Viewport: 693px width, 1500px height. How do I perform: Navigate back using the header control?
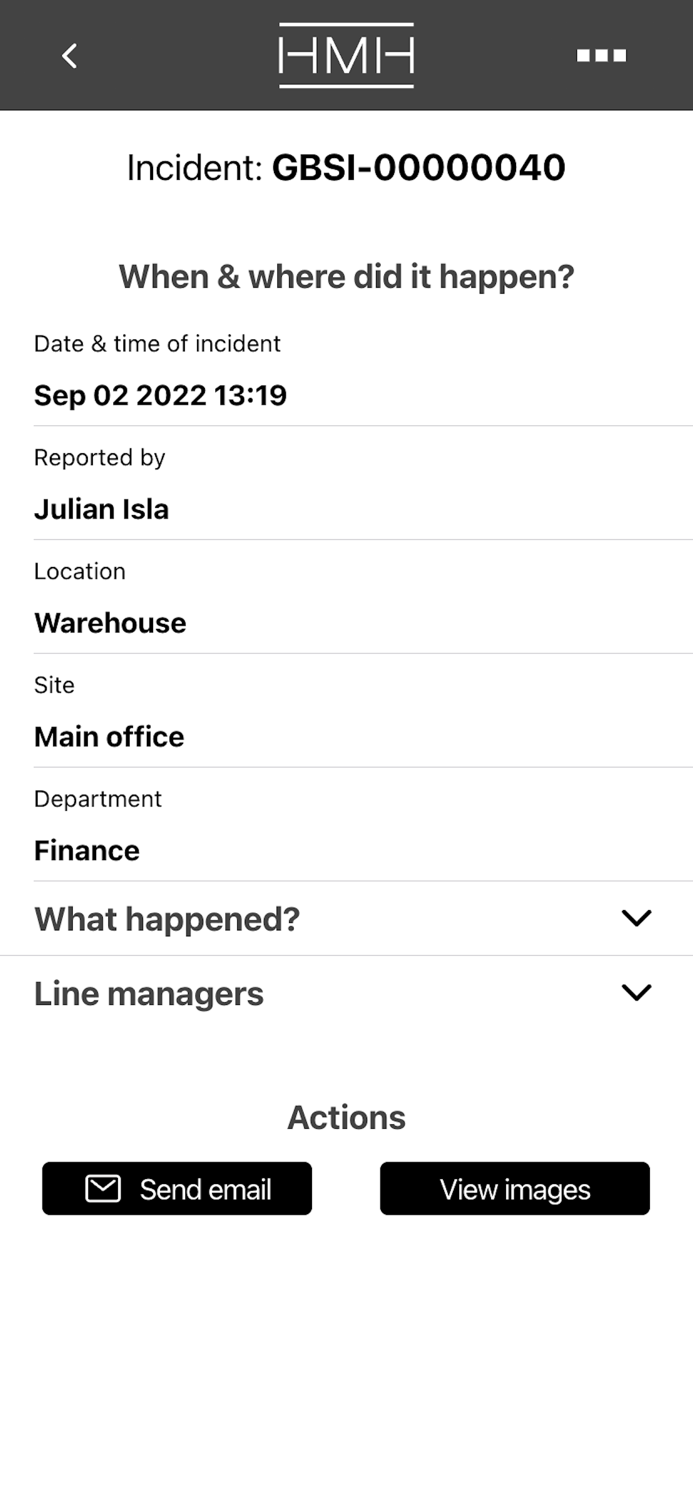point(68,55)
